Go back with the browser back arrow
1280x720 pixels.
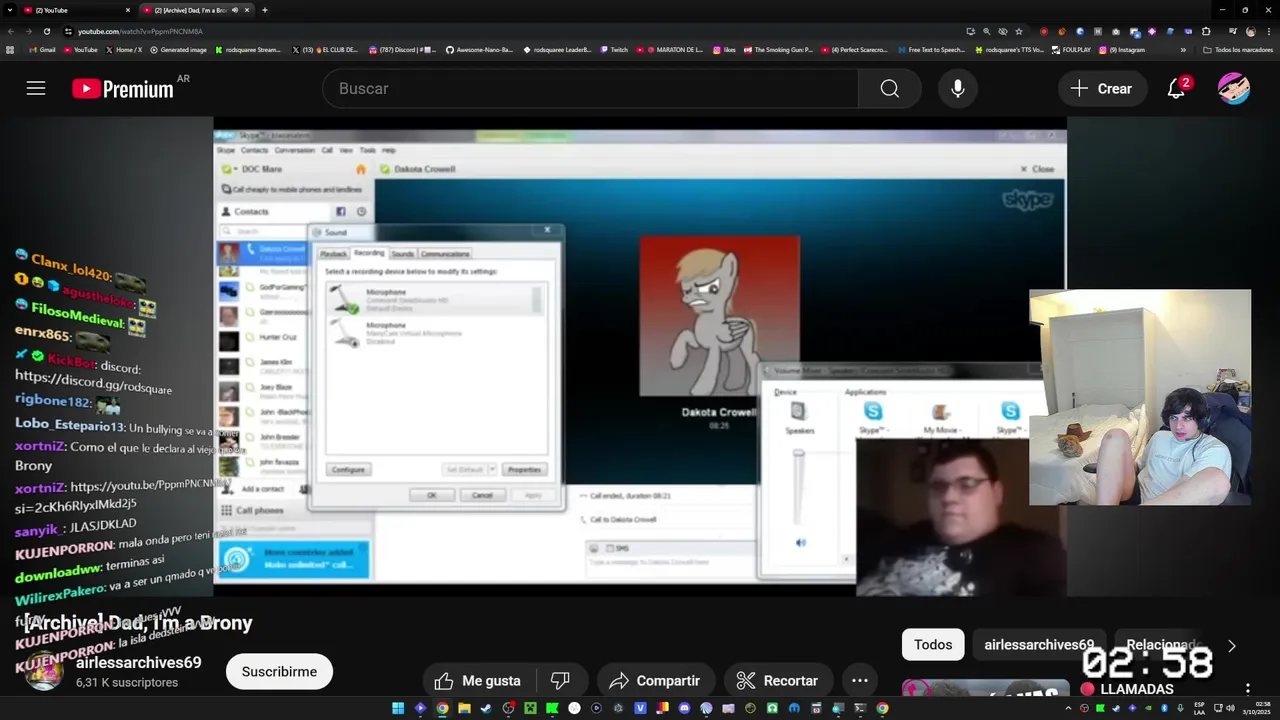coord(11,31)
